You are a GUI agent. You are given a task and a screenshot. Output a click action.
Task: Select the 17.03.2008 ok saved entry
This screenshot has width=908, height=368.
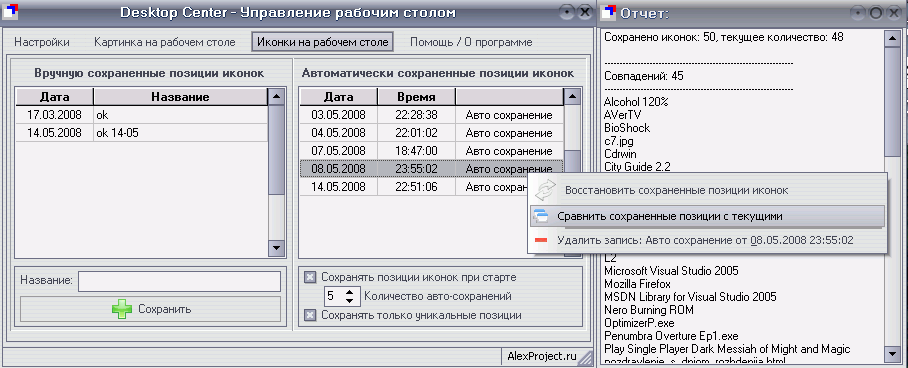click(x=142, y=115)
